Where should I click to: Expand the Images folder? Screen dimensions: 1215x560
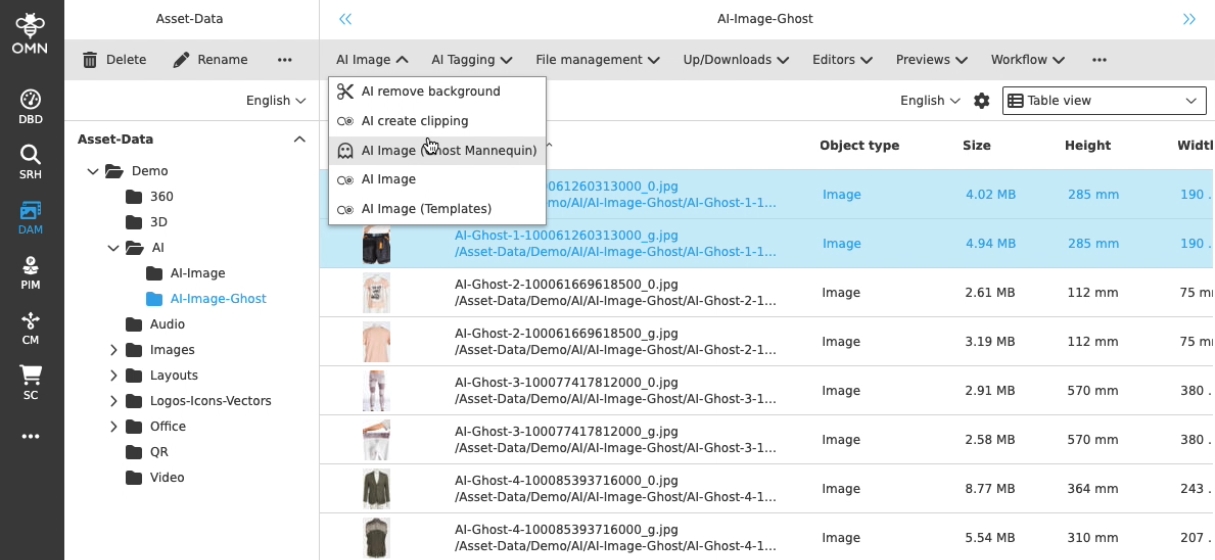pos(113,350)
